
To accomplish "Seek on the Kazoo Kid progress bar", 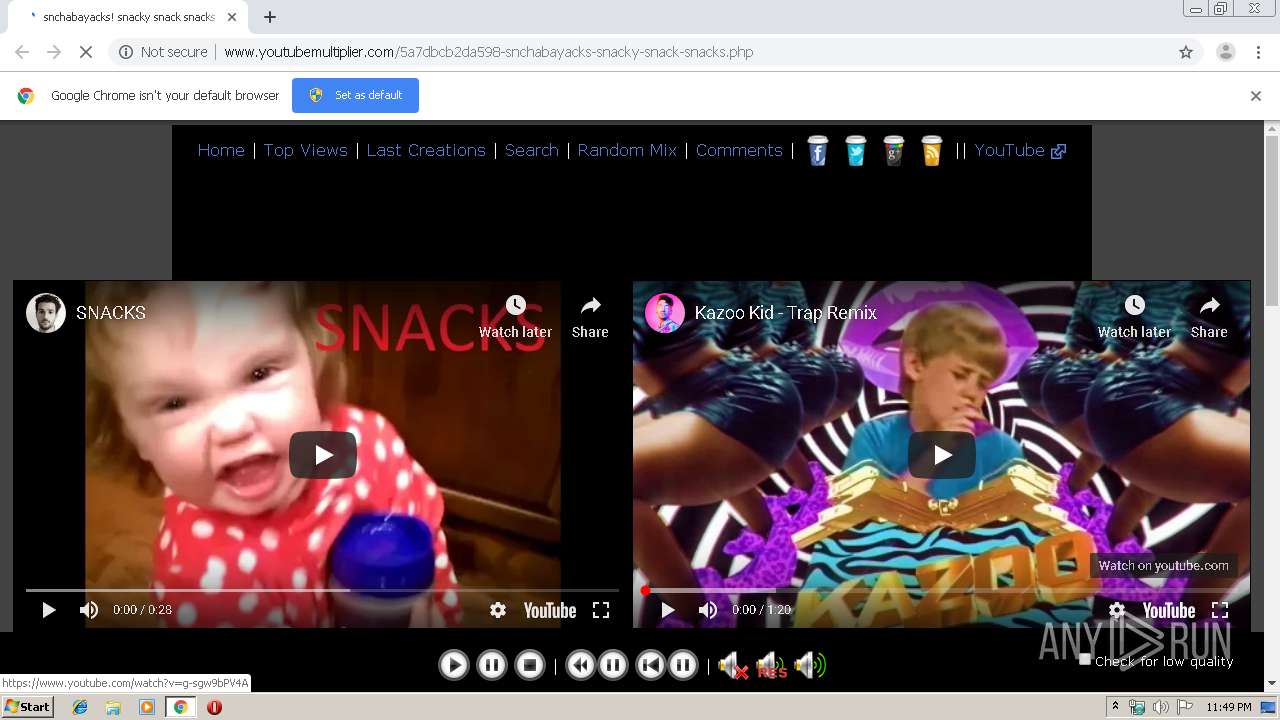I will pos(941,590).
